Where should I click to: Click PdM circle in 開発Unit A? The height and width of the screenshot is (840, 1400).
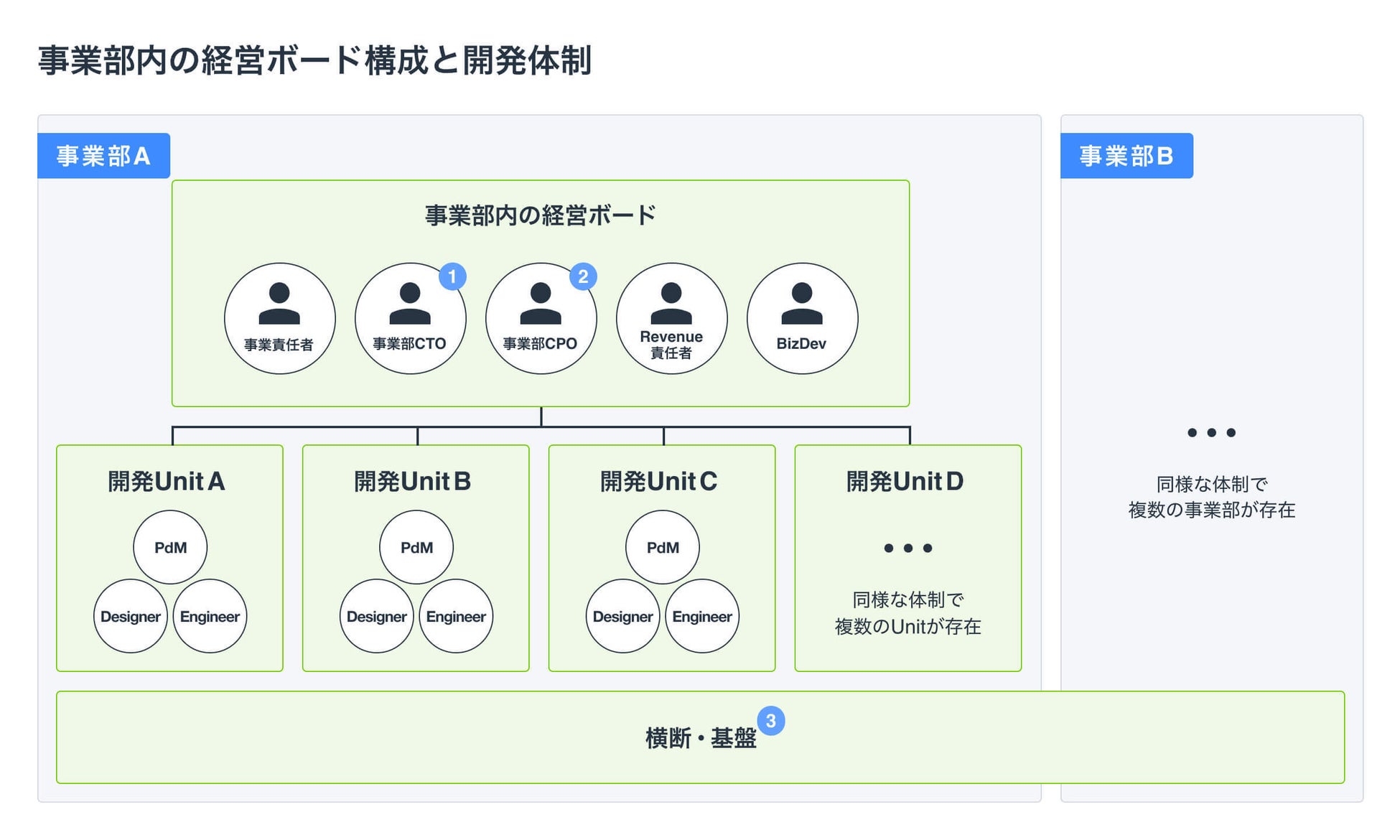170,547
